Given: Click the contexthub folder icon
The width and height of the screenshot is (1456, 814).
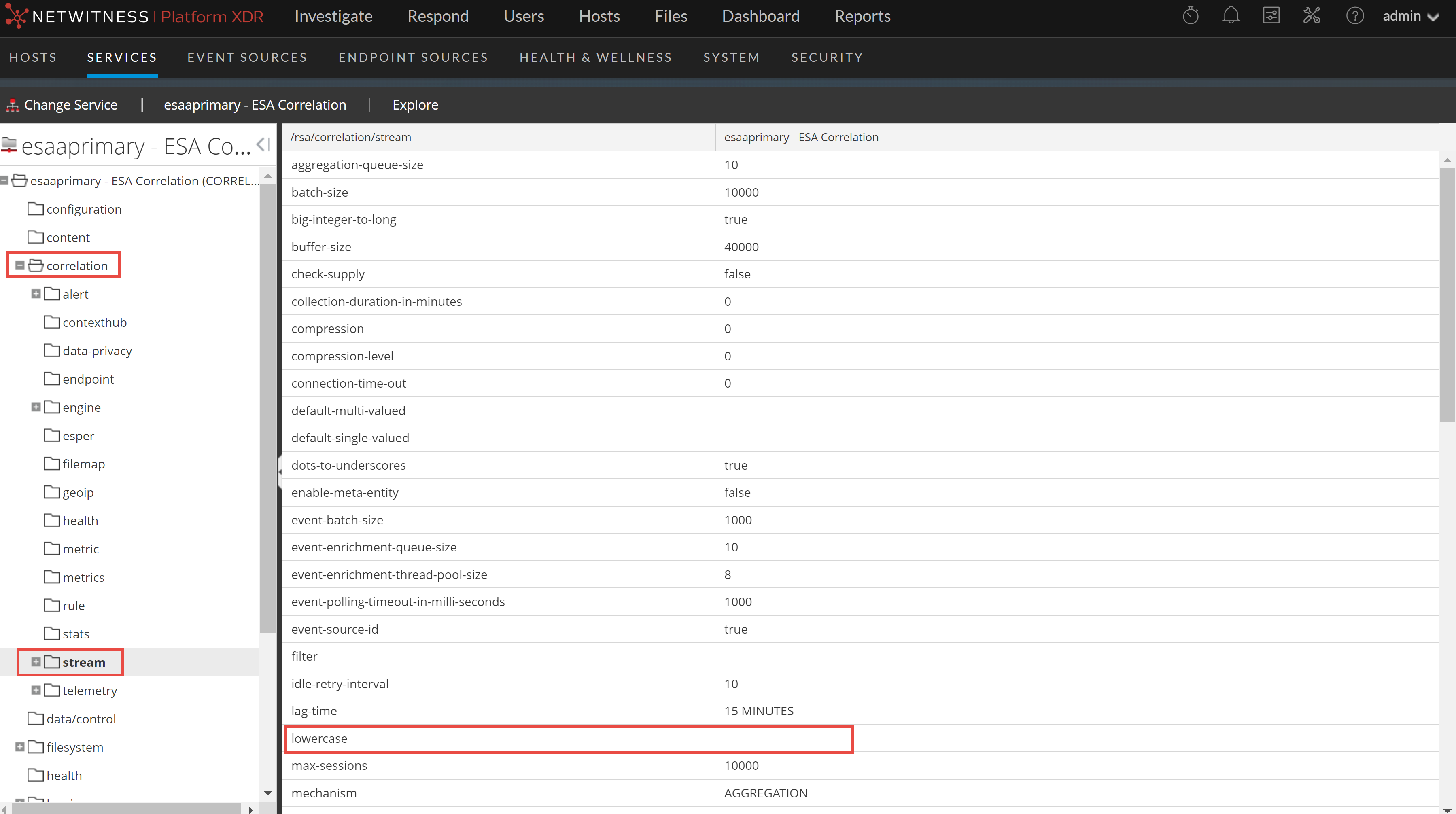Looking at the screenshot, I should pos(52,322).
